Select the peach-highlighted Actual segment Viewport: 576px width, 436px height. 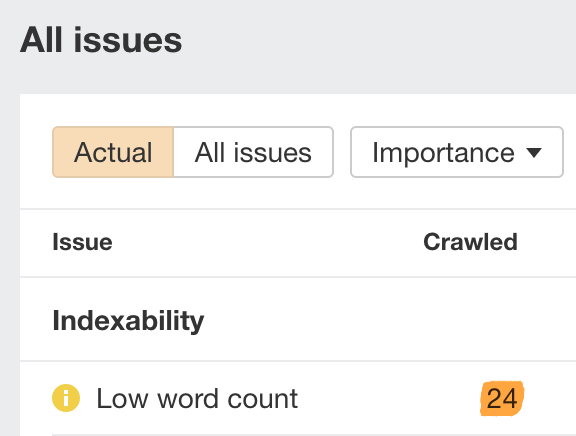point(113,152)
